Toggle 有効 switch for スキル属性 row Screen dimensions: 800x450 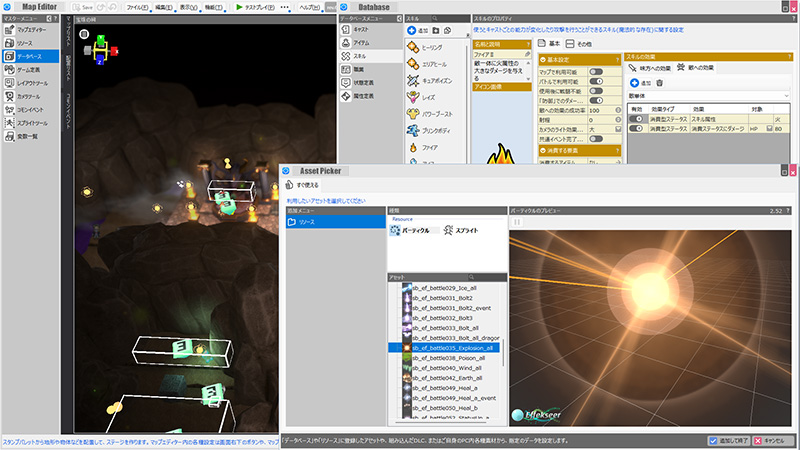pyautogui.click(x=635, y=118)
